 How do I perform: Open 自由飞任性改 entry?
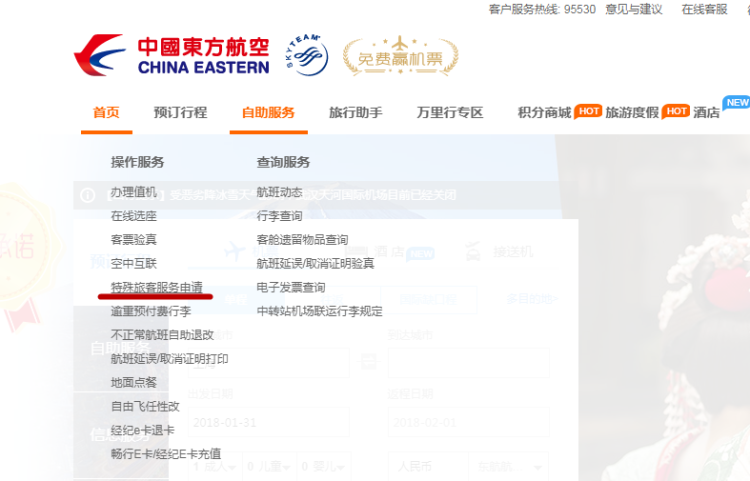145,406
